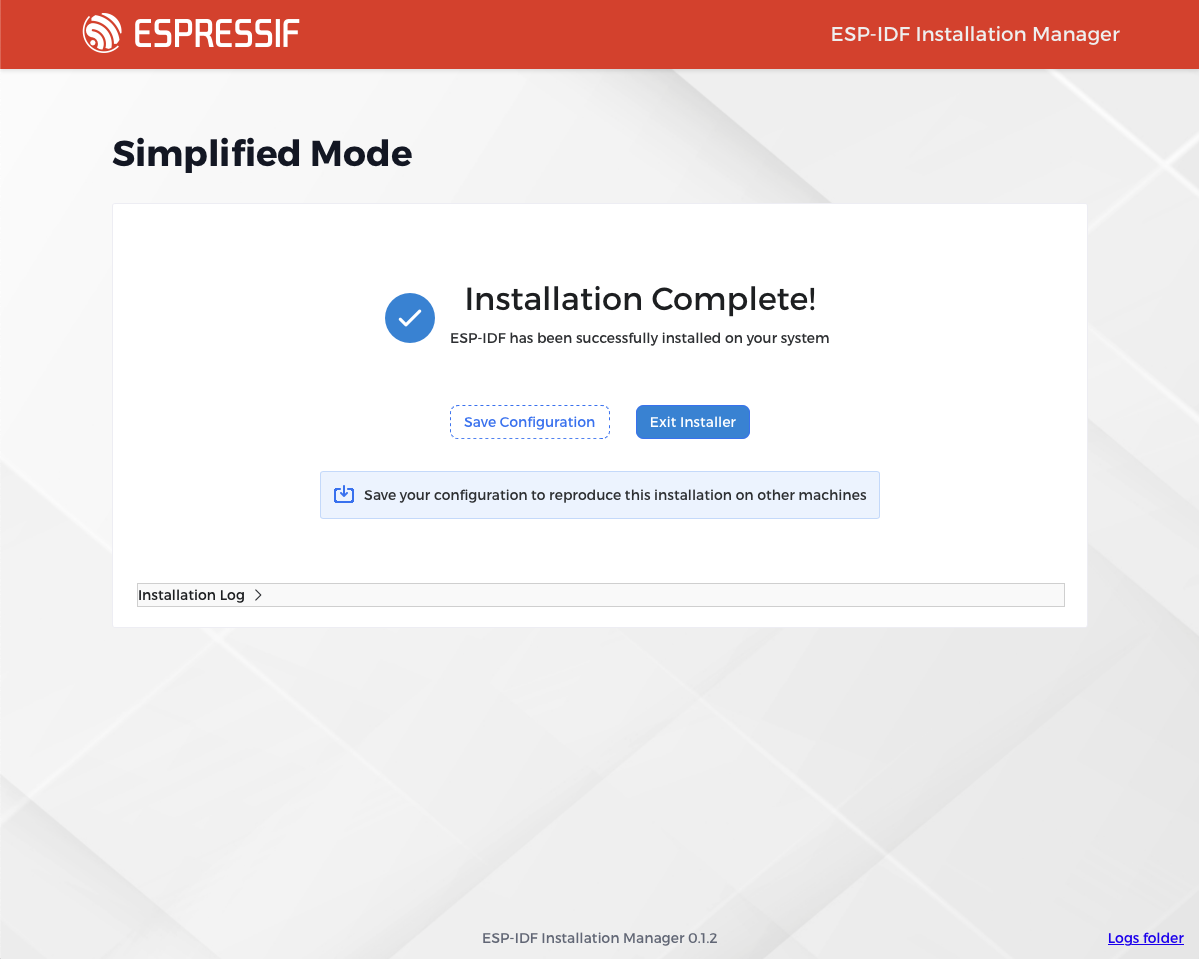Click the ESP-IDF Installation Manager header title
This screenshot has width=1199, height=959.
pyautogui.click(x=974, y=34)
